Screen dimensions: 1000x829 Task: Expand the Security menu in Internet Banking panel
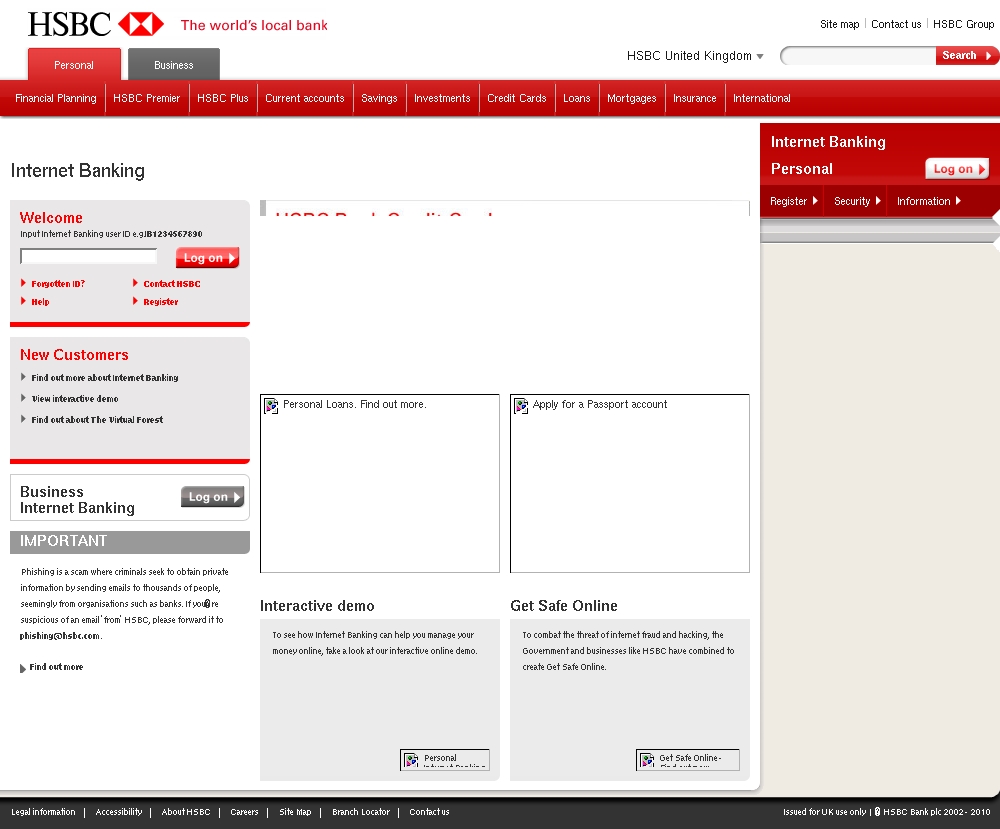coord(857,201)
